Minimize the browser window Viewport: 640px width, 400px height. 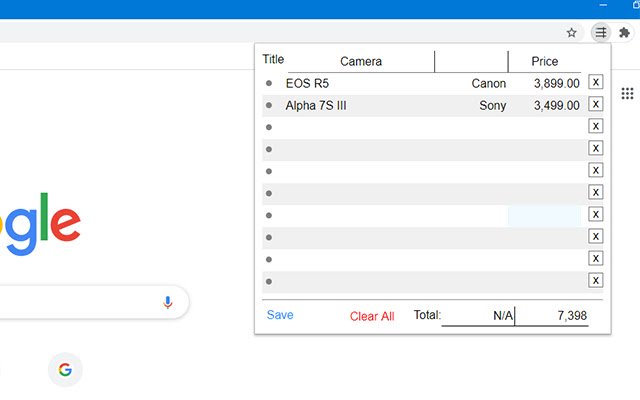(603, 5)
